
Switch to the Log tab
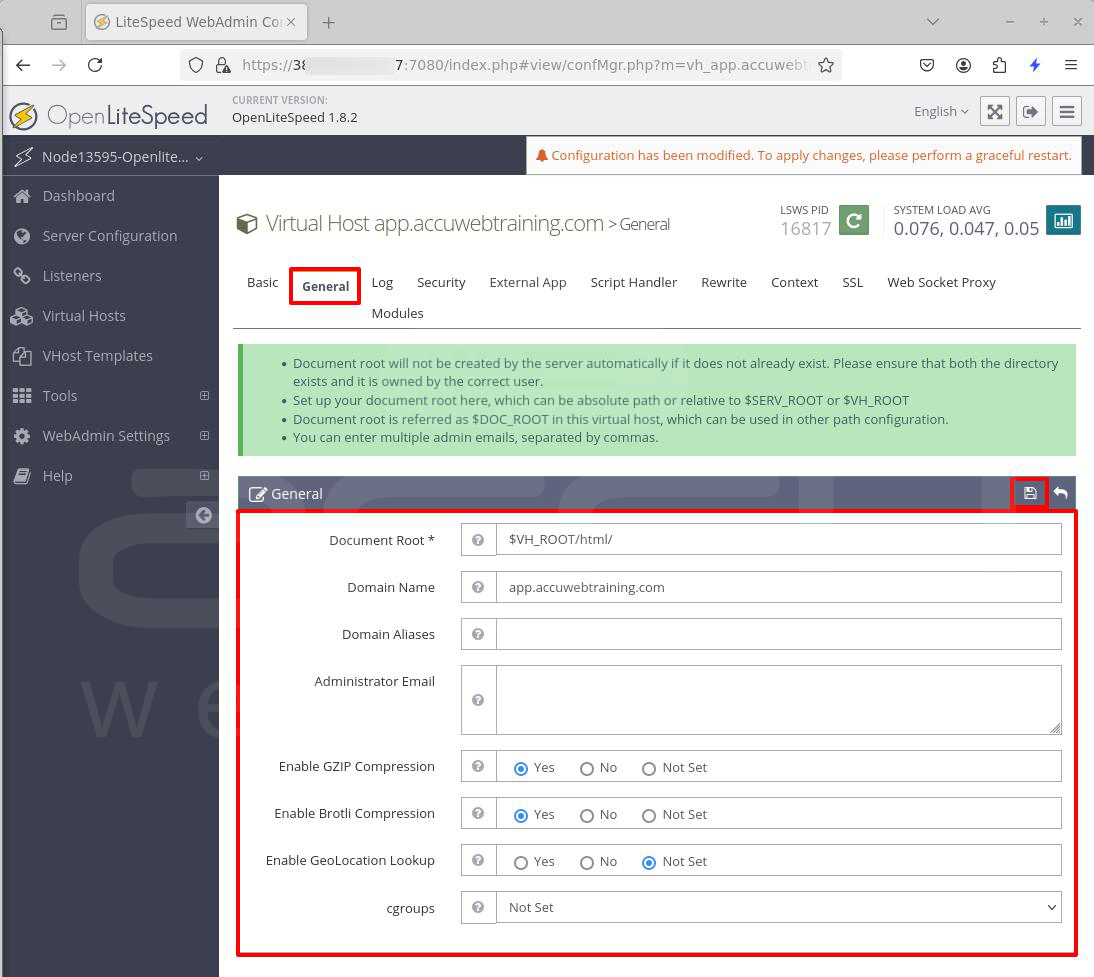click(x=382, y=283)
